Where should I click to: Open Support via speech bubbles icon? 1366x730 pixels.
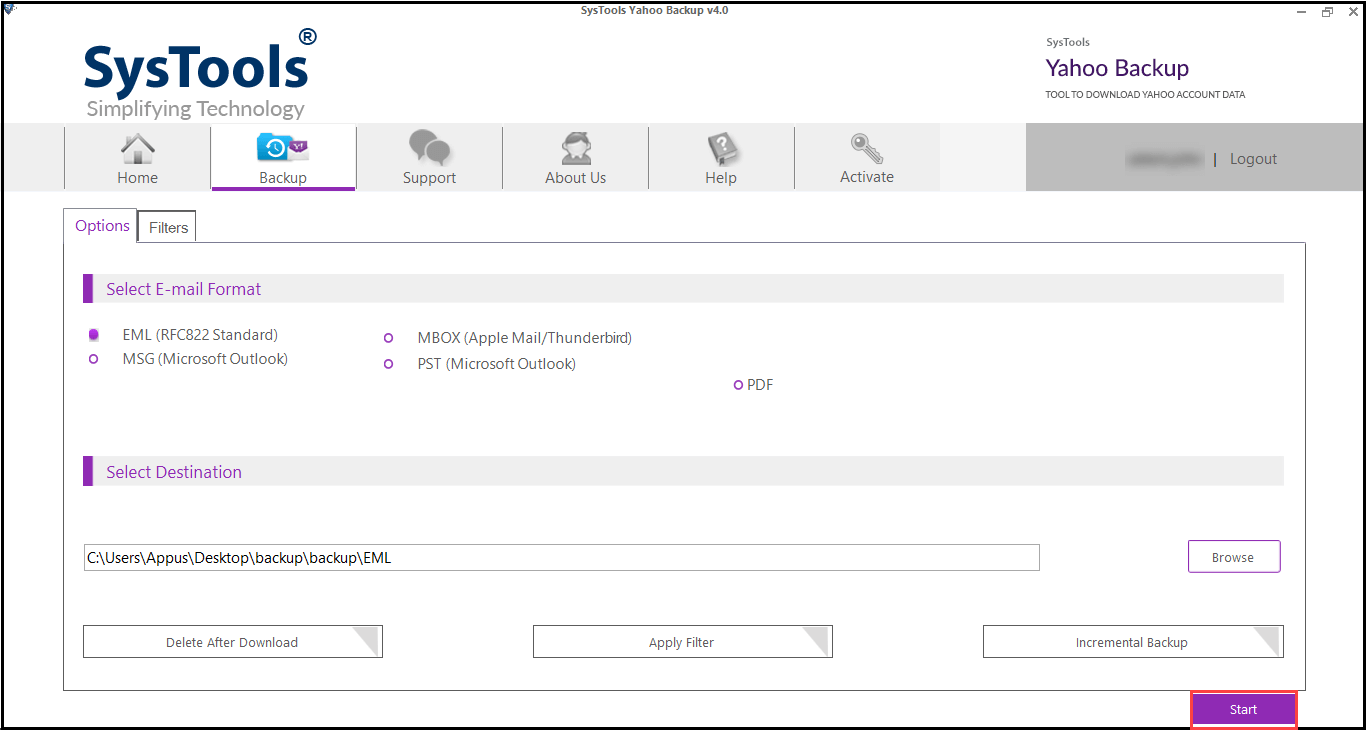[429, 149]
